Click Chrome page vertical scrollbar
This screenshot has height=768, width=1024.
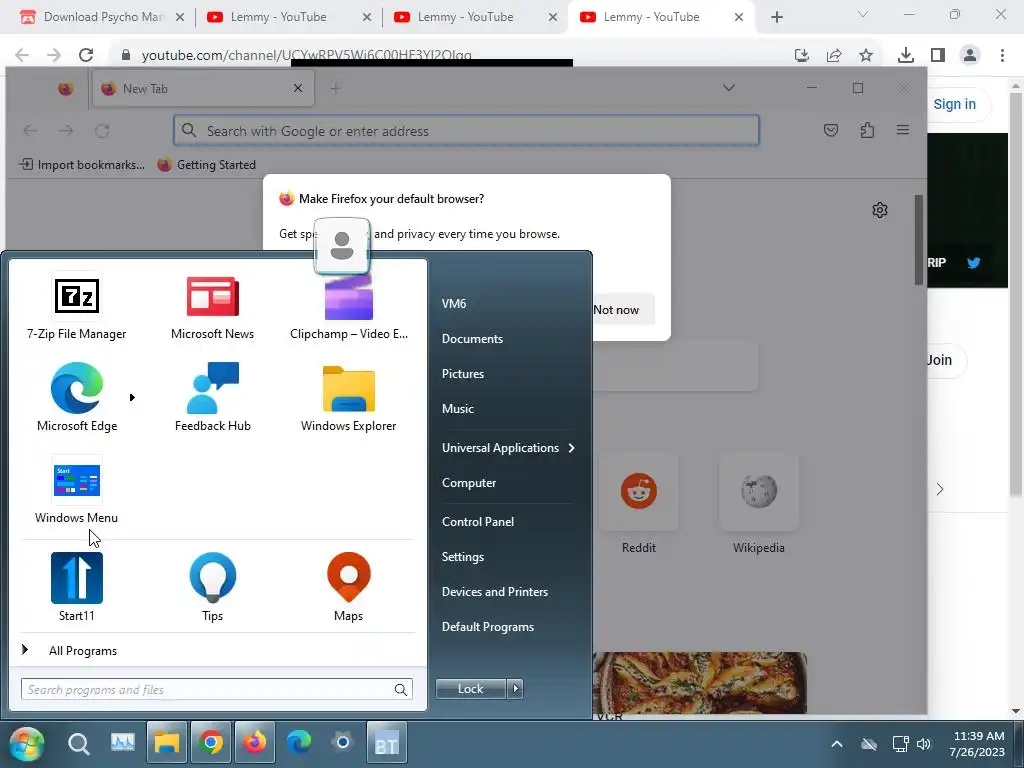pyautogui.click(x=1016, y=294)
